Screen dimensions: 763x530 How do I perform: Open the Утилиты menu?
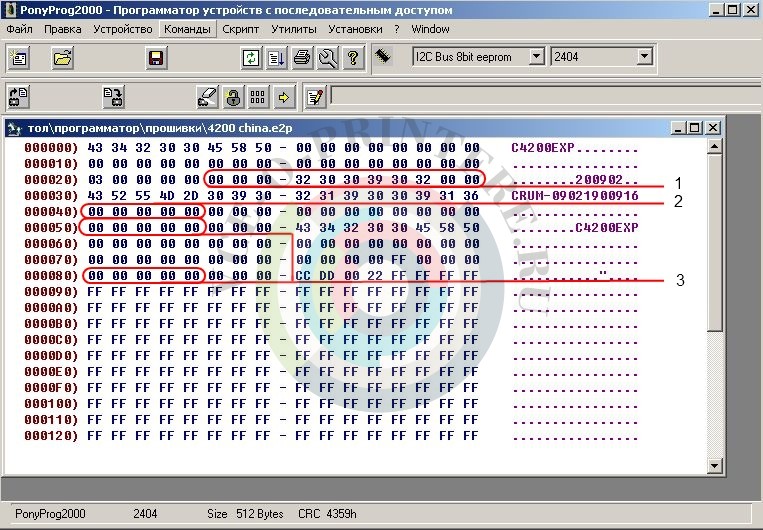click(294, 29)
